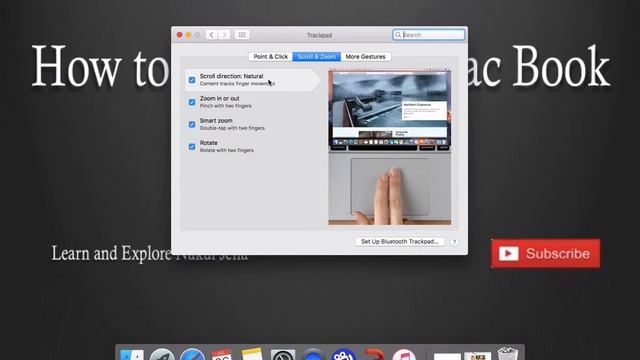The image size is (640, 360).
Task: Open Finder from the dock
Action: [x=132, y=354]
